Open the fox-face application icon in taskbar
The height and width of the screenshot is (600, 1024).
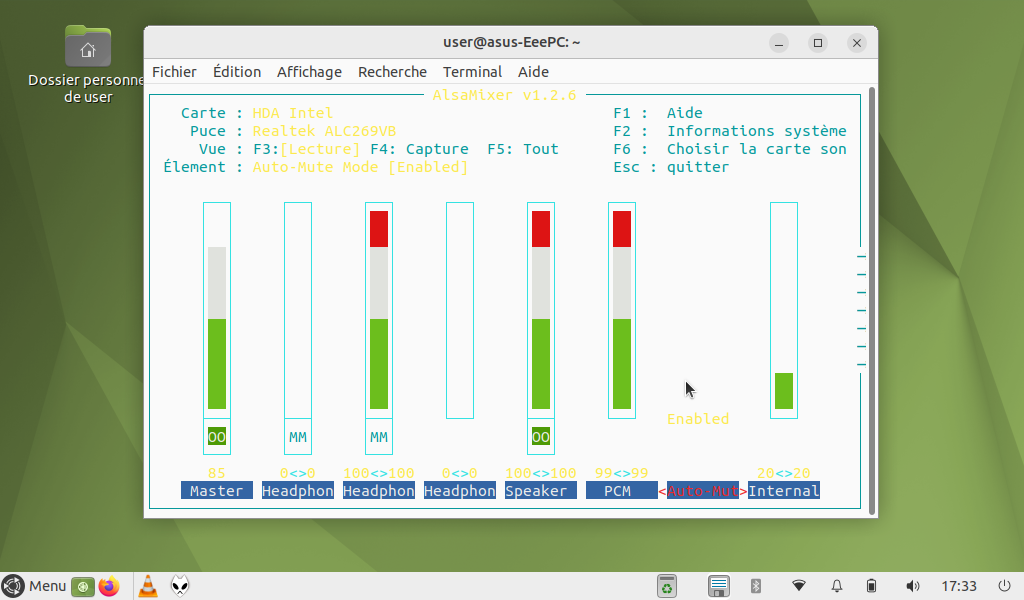(x=180, y=586)
